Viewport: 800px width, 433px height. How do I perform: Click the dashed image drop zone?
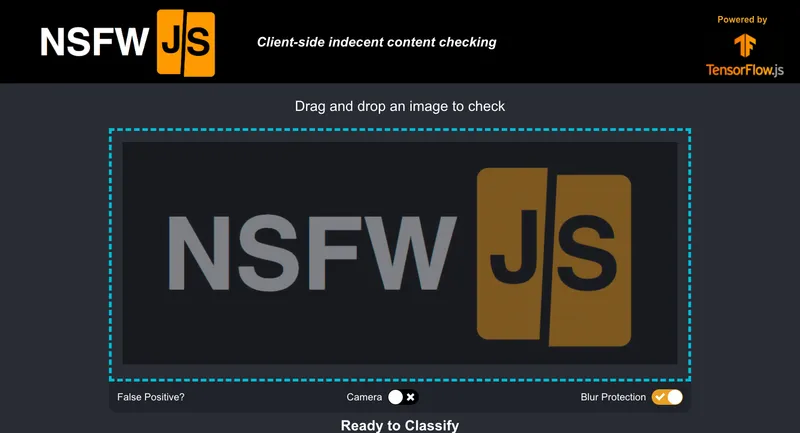[400, 254]
